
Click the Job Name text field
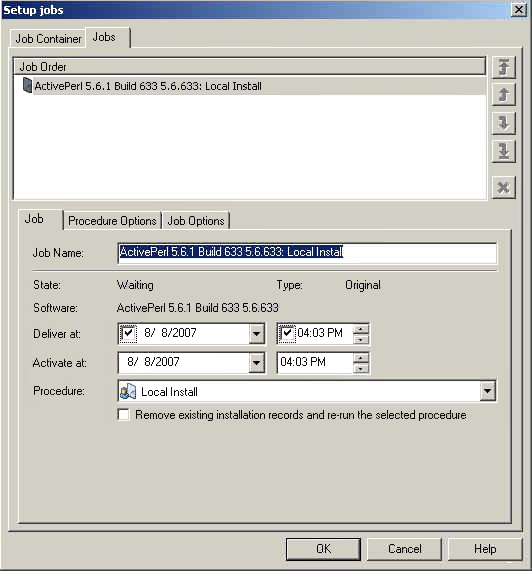coord(307,252)
